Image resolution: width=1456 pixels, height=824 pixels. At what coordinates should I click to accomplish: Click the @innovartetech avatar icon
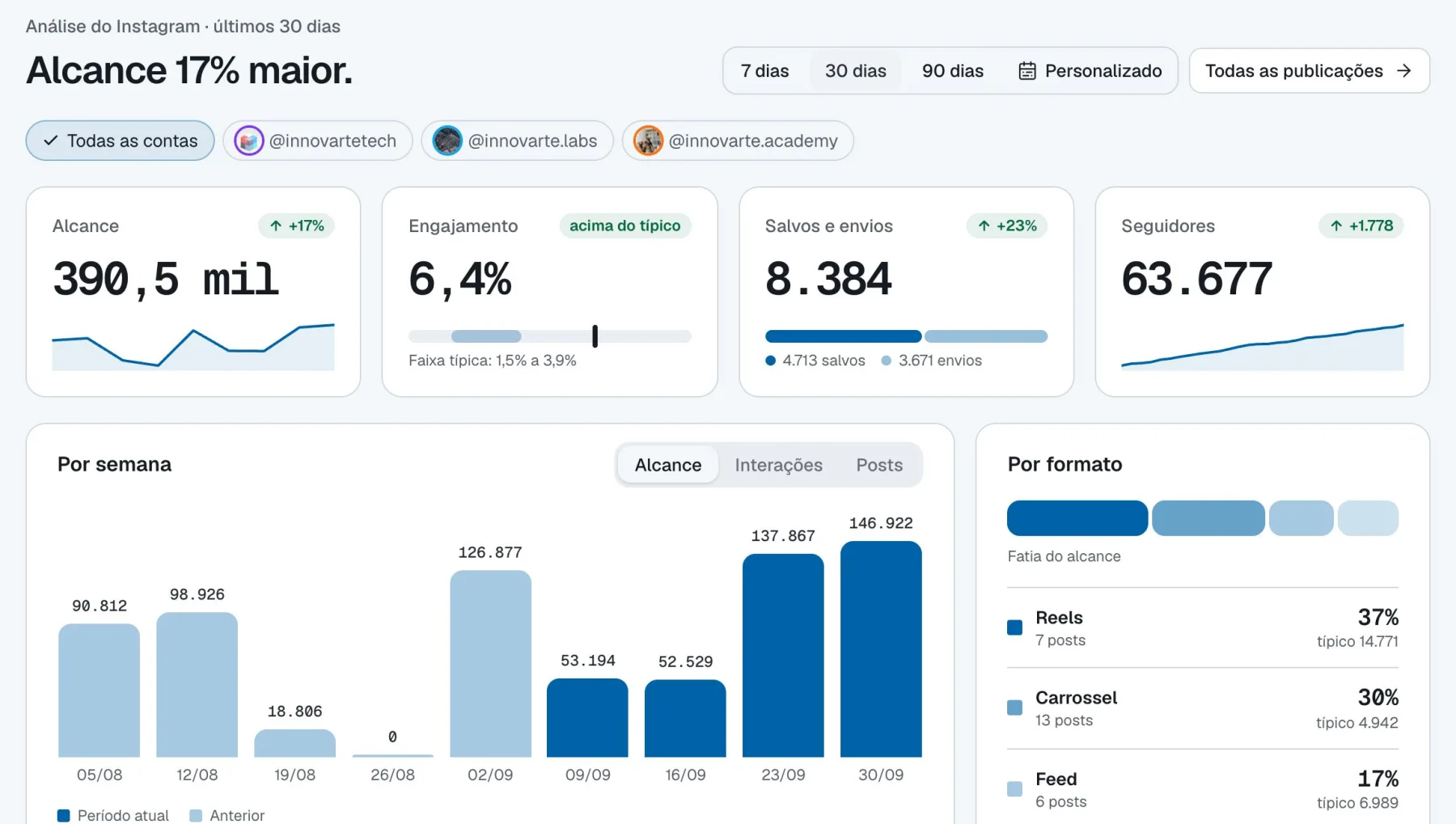coord(249,141)
